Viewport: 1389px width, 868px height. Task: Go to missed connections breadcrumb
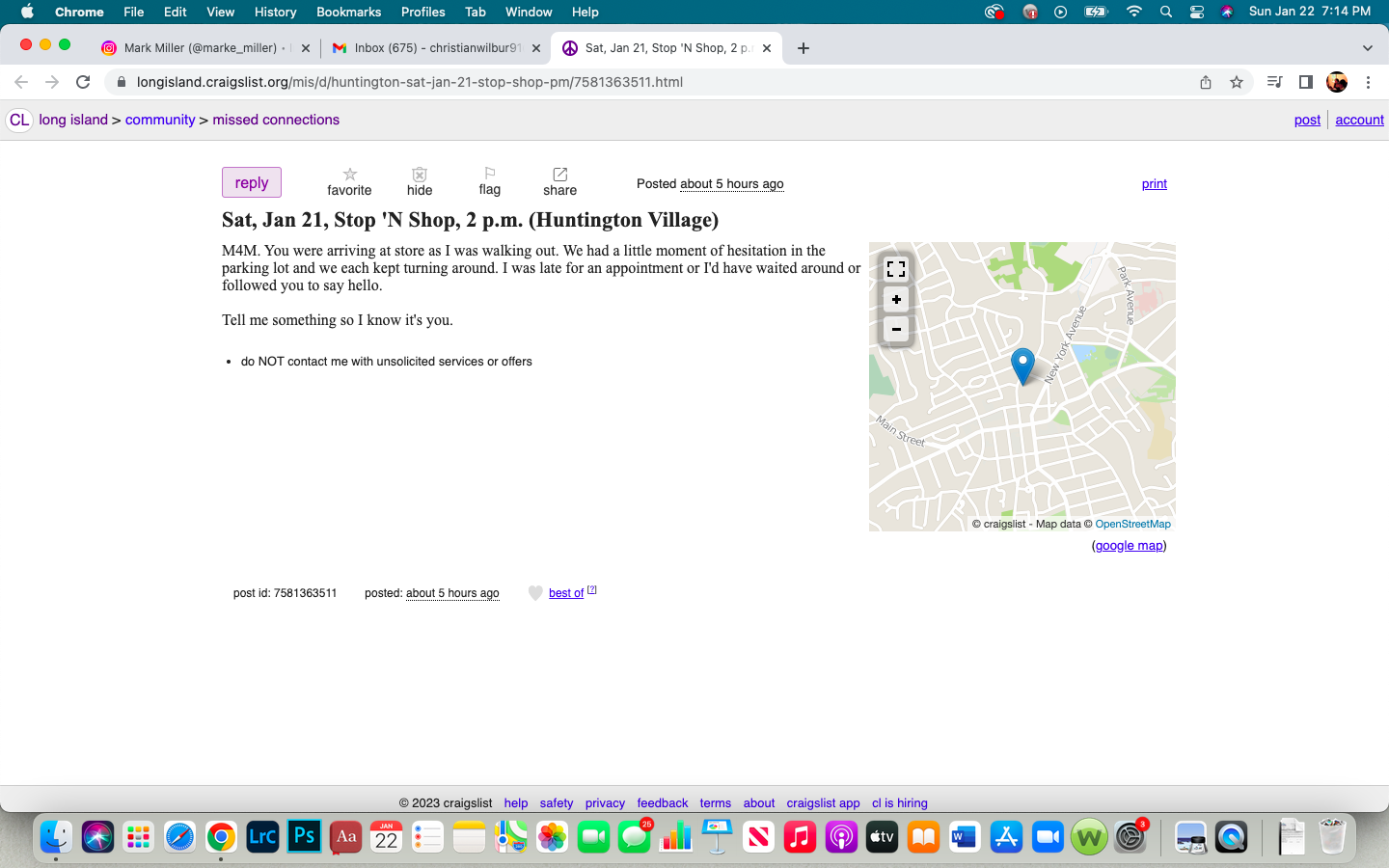pos(276,120)
